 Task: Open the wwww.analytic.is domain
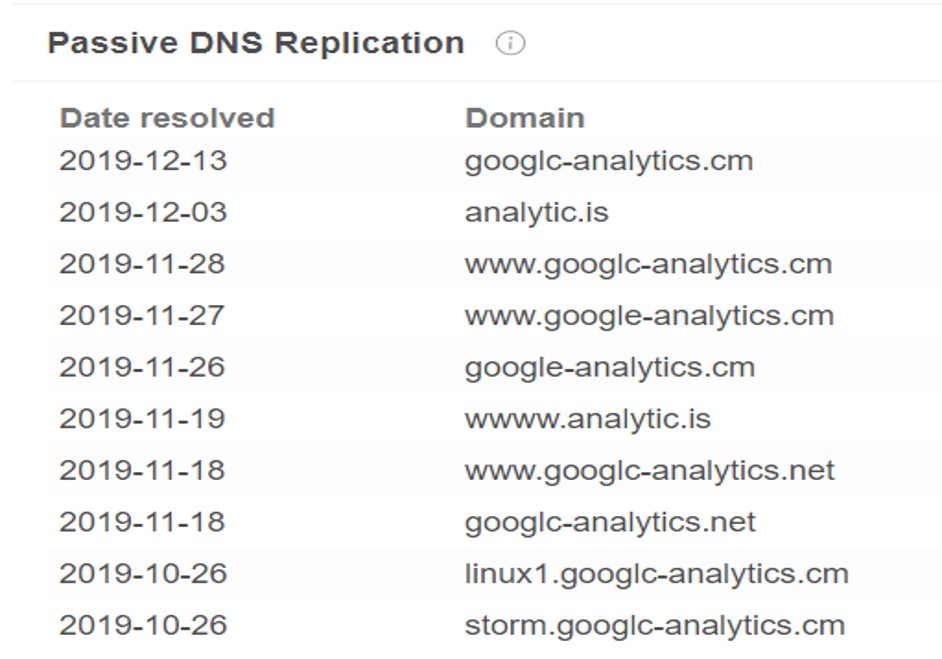click(x=588, y=419)
